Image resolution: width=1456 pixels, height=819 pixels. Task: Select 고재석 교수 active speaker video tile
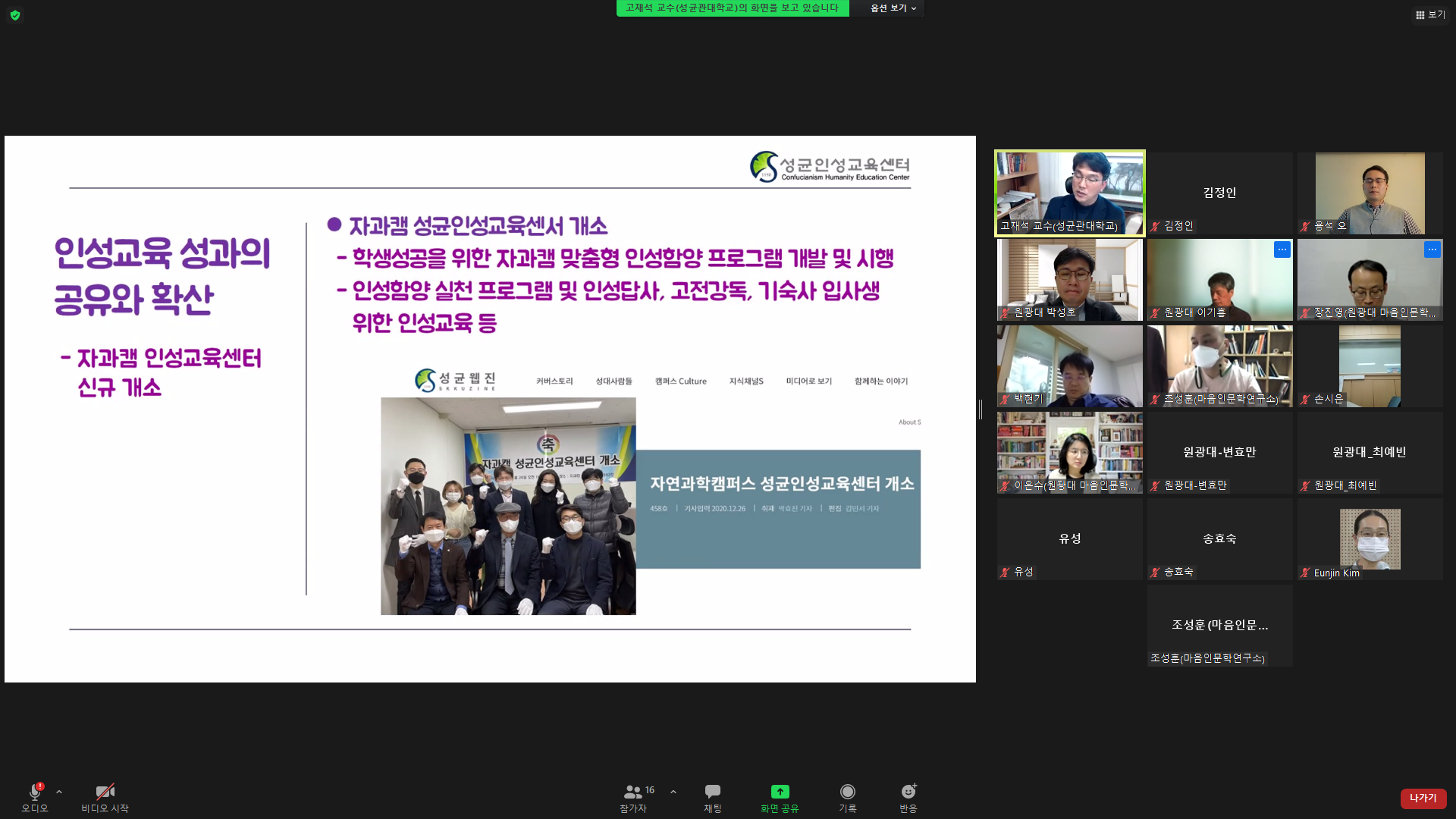[1069, 193]
